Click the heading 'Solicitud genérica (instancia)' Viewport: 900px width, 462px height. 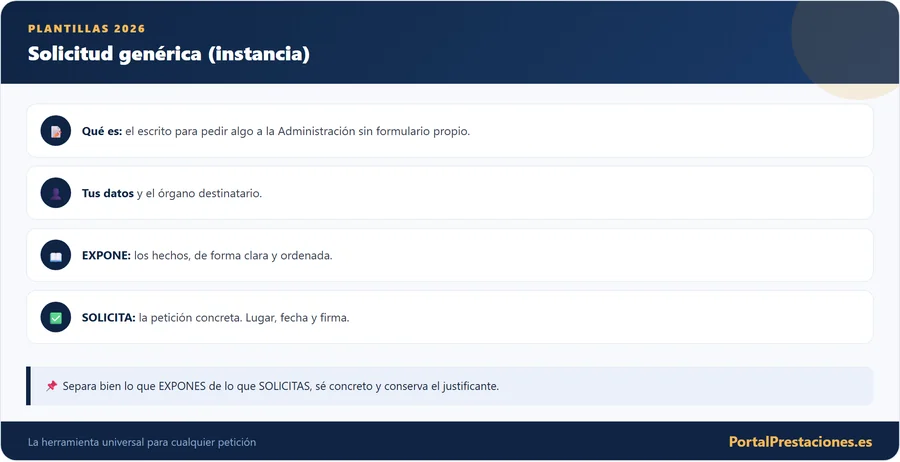(x=169, y=54)
